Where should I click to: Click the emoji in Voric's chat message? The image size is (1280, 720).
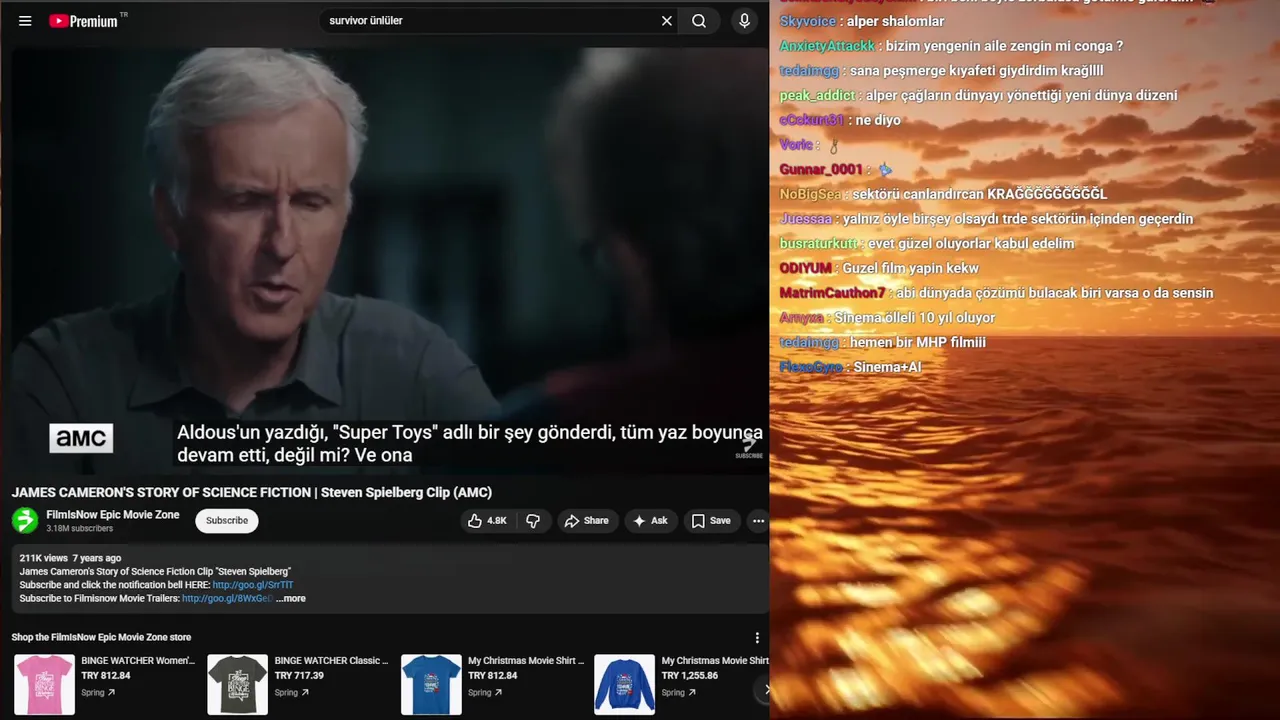(x=834, y=145)
